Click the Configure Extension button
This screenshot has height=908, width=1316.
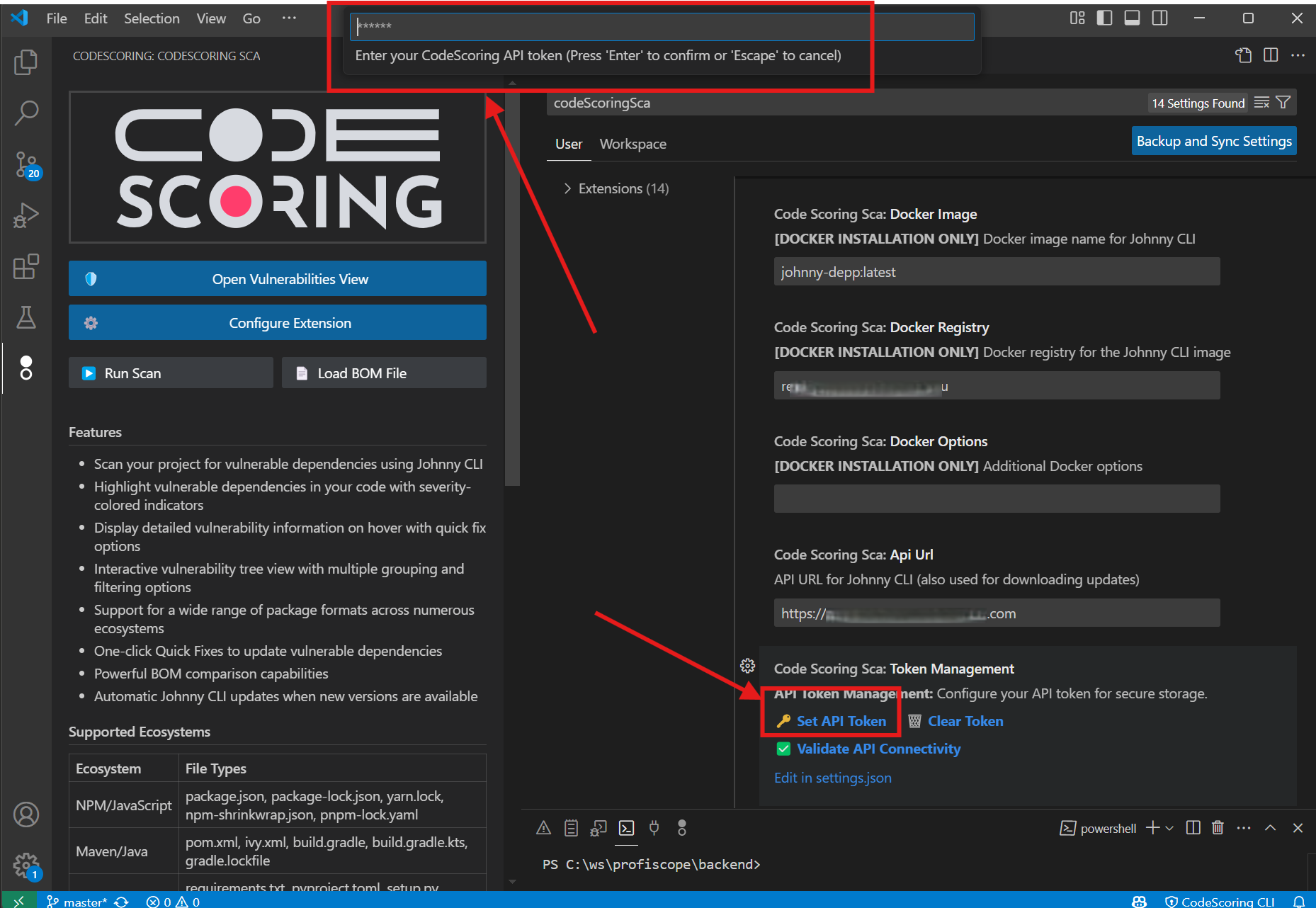click(x=278, y=322)
